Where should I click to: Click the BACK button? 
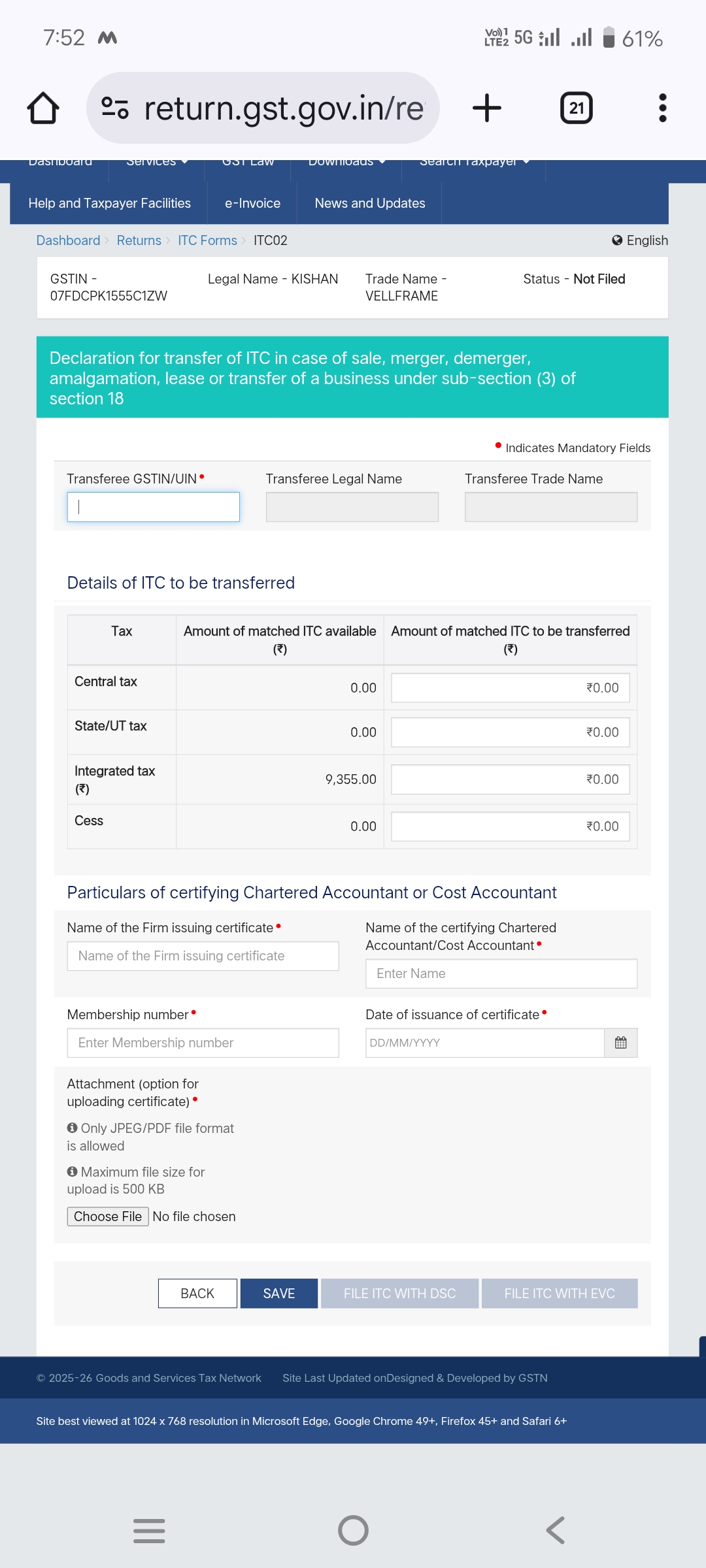pos(197,1294)
